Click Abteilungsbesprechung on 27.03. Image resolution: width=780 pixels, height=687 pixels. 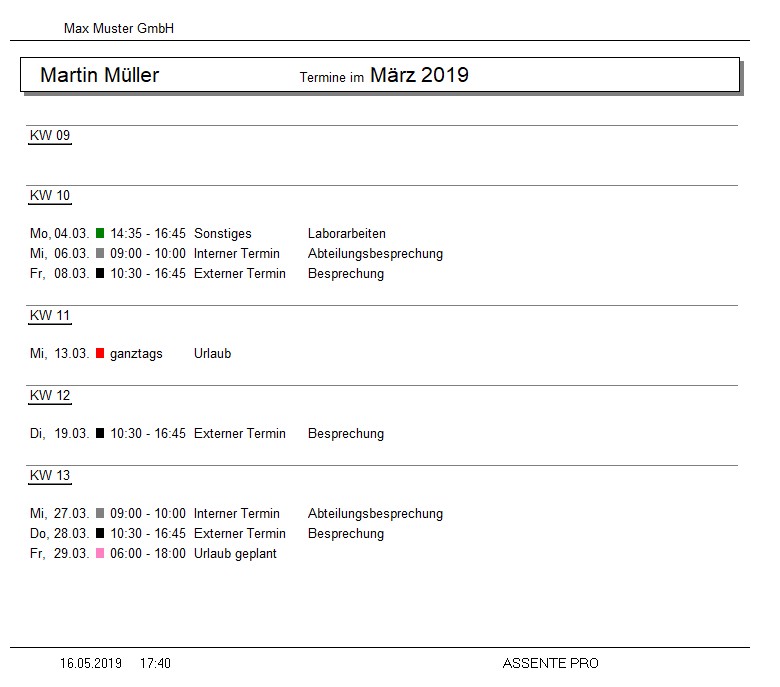(x=376, y=514)
